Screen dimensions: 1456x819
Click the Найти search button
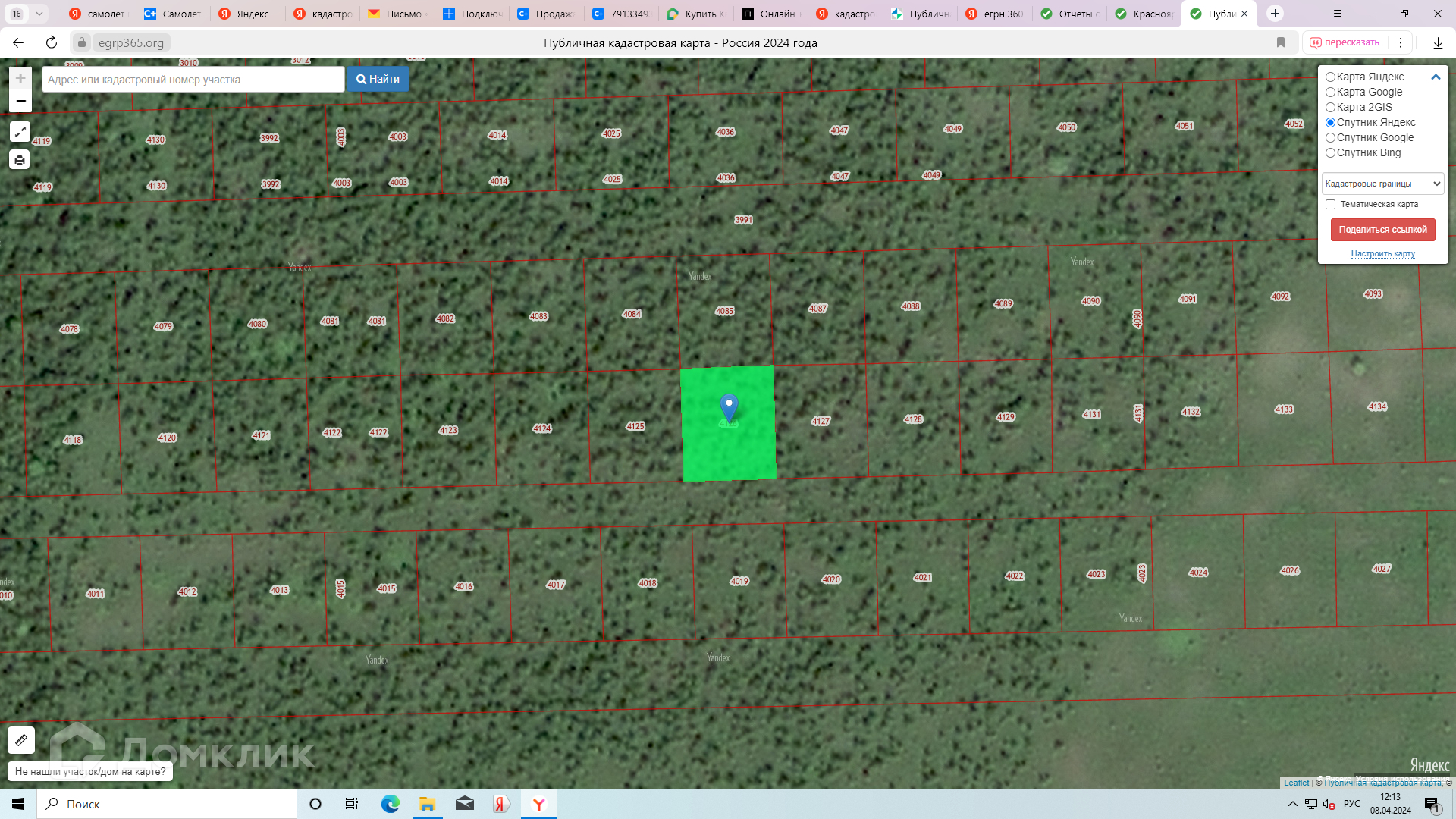tap(378, 79)
